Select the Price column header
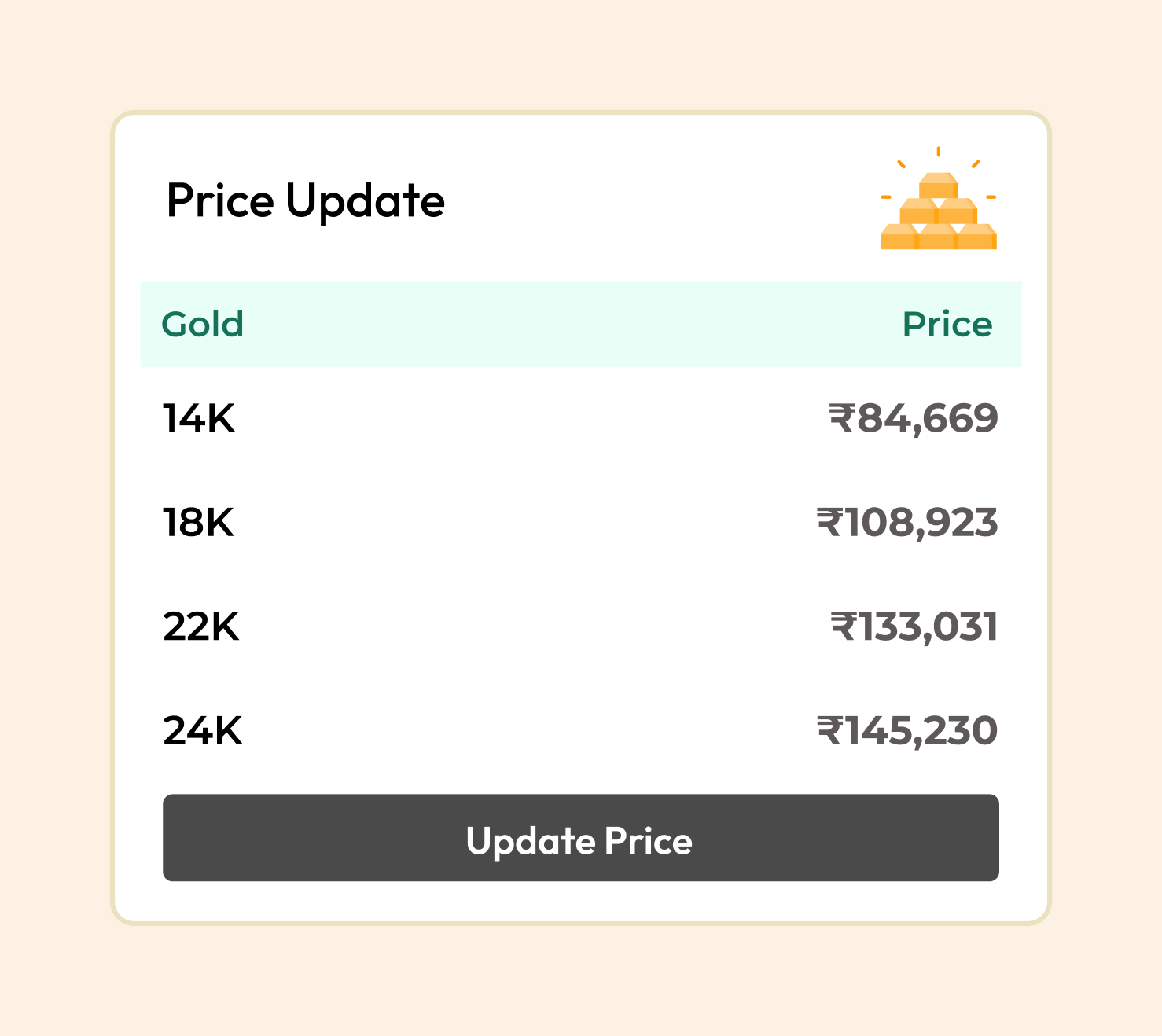 (x=947, y=324)
